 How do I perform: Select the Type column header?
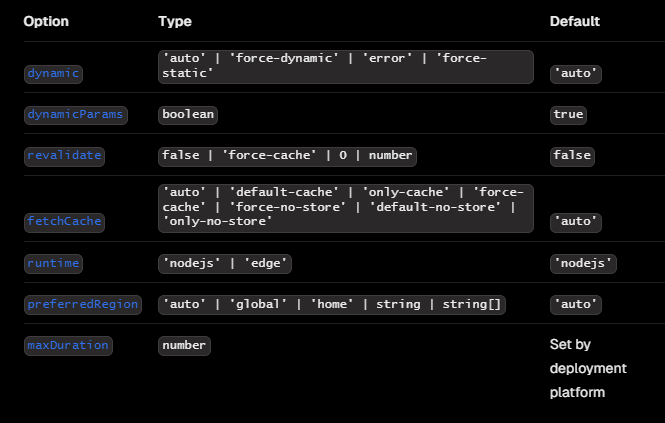point(175,22)
